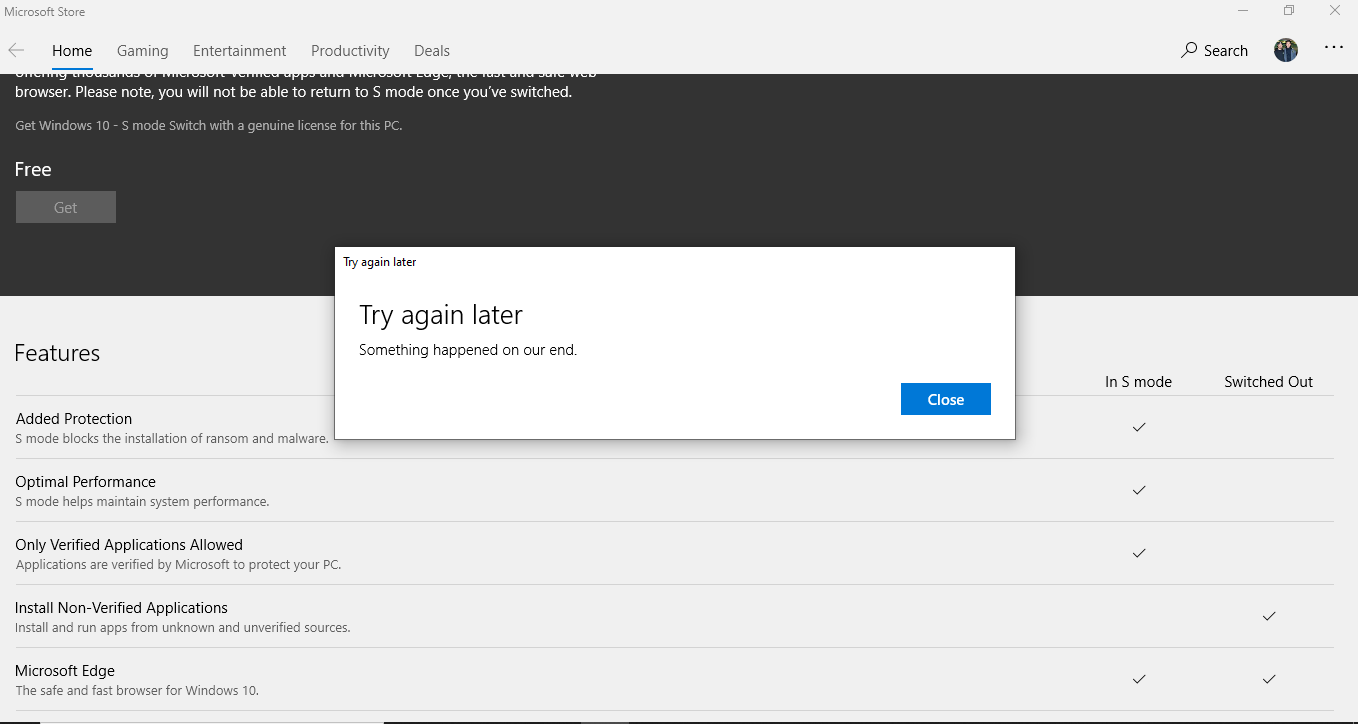Viewport: 1358px width, 724px height.
Task: Click the large 'Try again later' dialog heading
Action: (441, 315)
